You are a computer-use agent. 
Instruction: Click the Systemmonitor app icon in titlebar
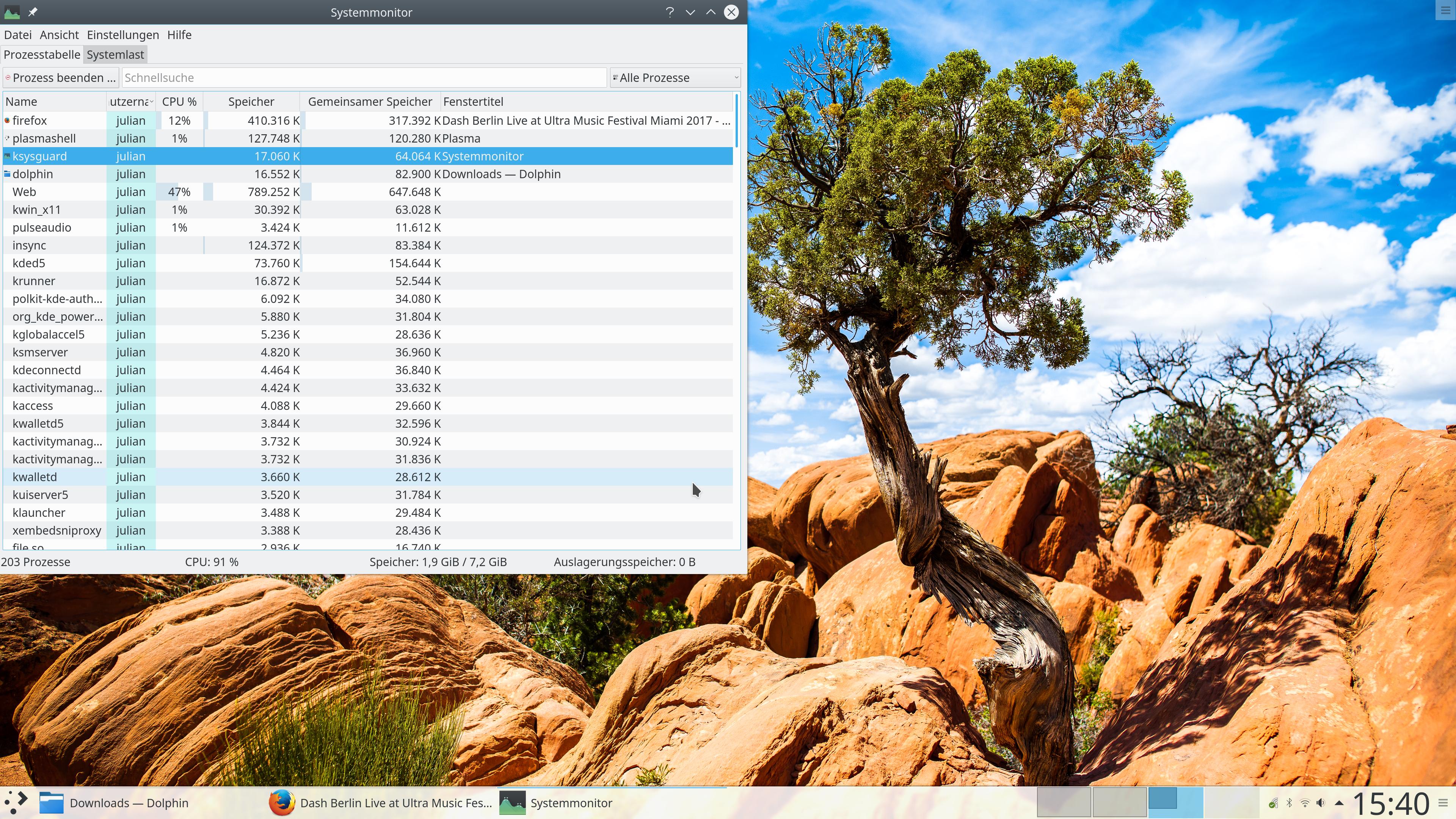point(12,12)
